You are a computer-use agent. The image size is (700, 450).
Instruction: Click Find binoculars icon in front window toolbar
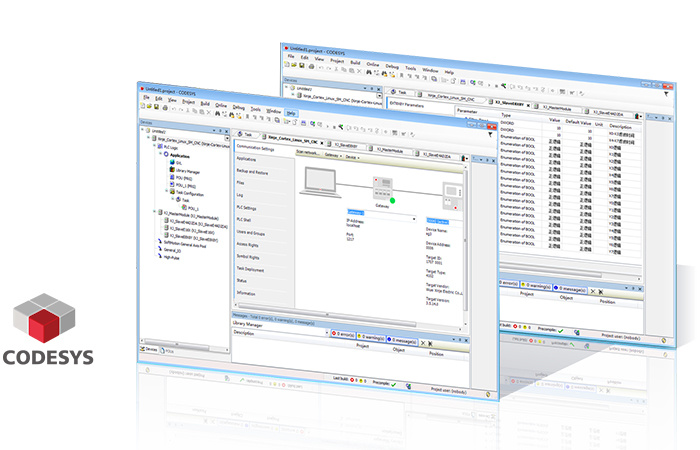point(217,113)
